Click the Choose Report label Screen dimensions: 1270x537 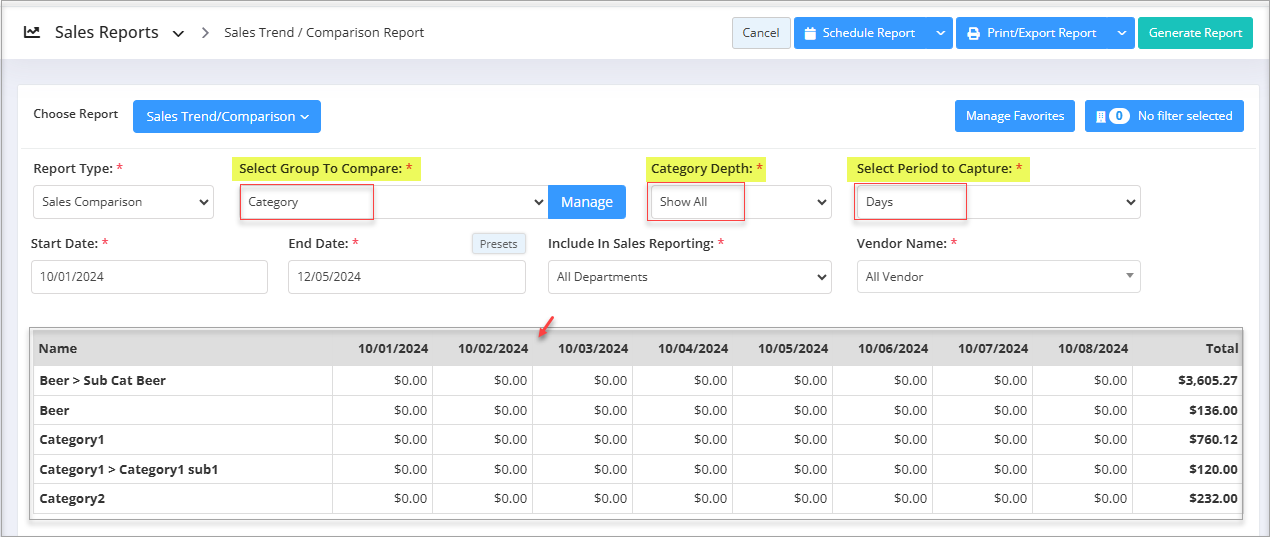76,114
